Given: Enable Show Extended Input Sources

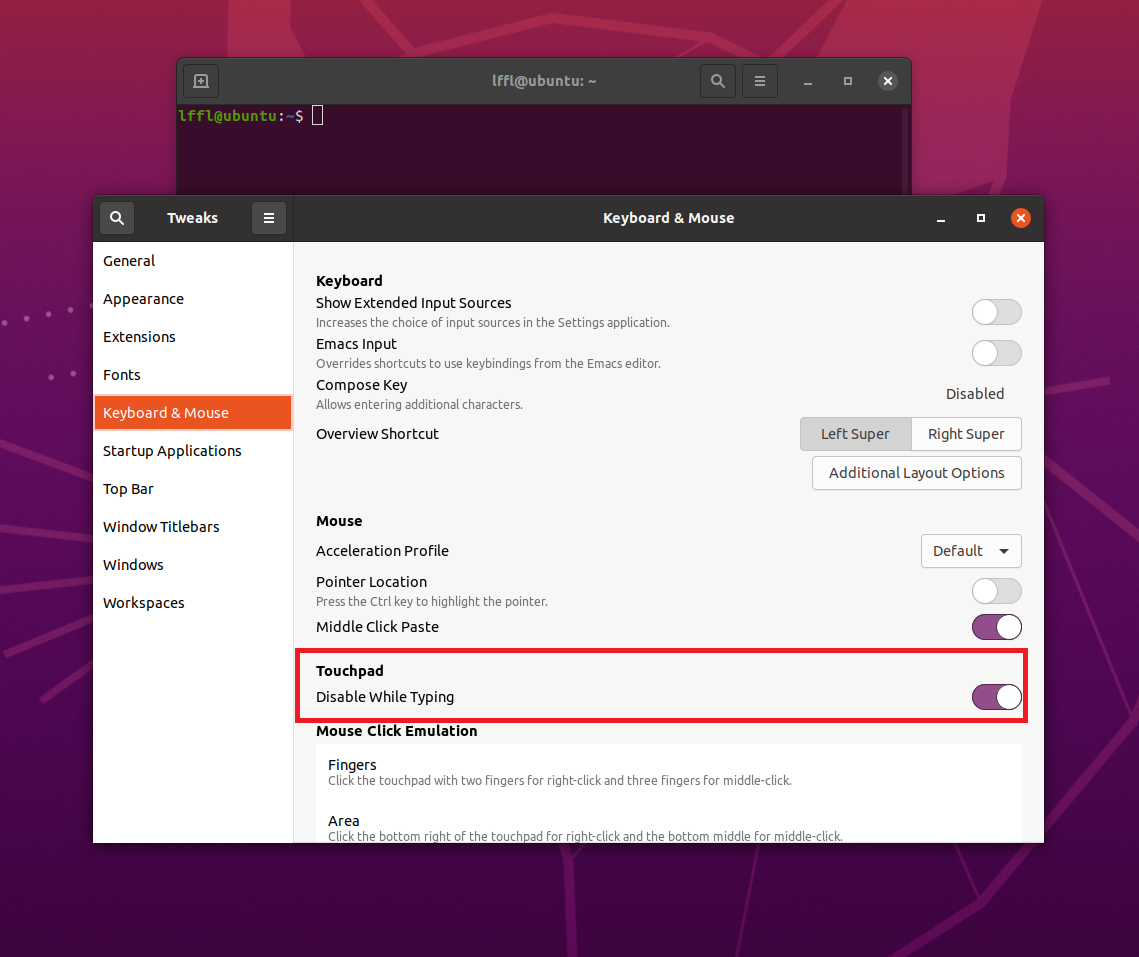Looking at the screenshot, I should (x=996, y=312).
